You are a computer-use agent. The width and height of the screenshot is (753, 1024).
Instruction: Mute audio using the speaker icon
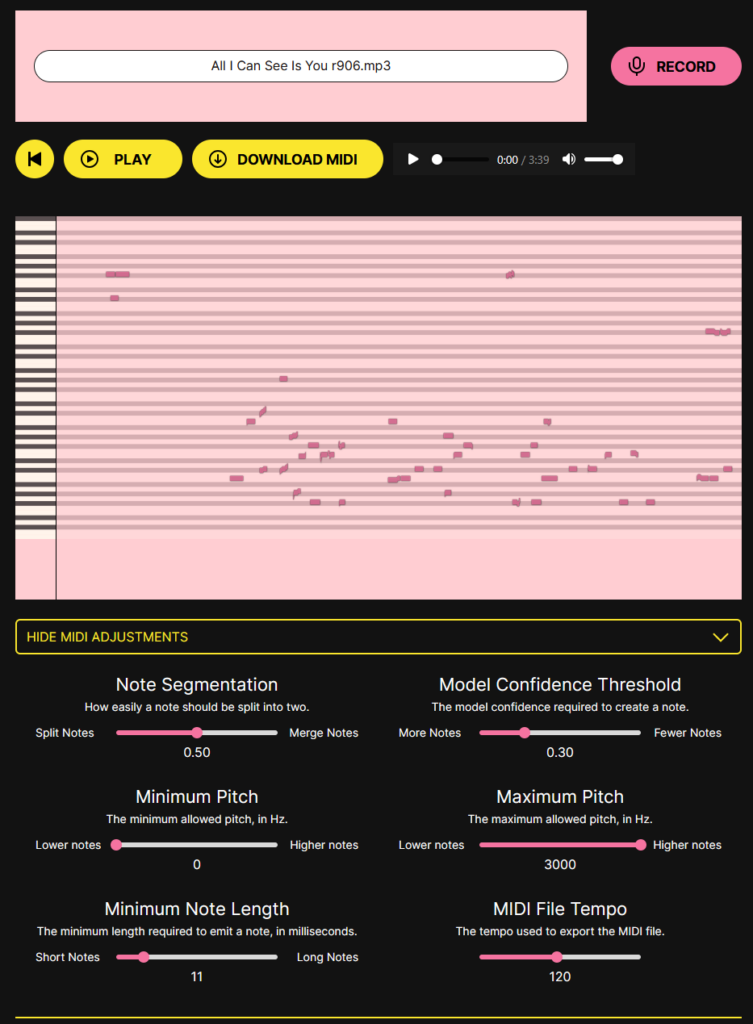point(569,159)
